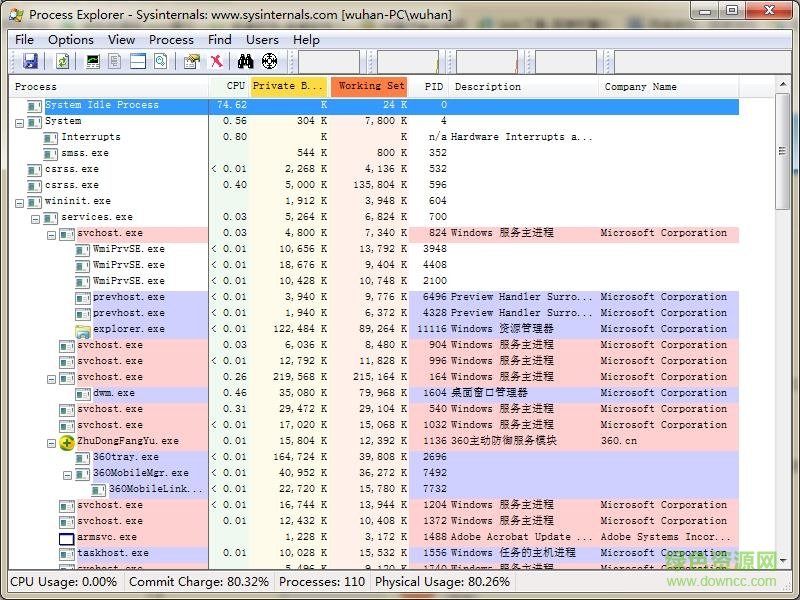Open the Users menu

click(x=262, y=39)
